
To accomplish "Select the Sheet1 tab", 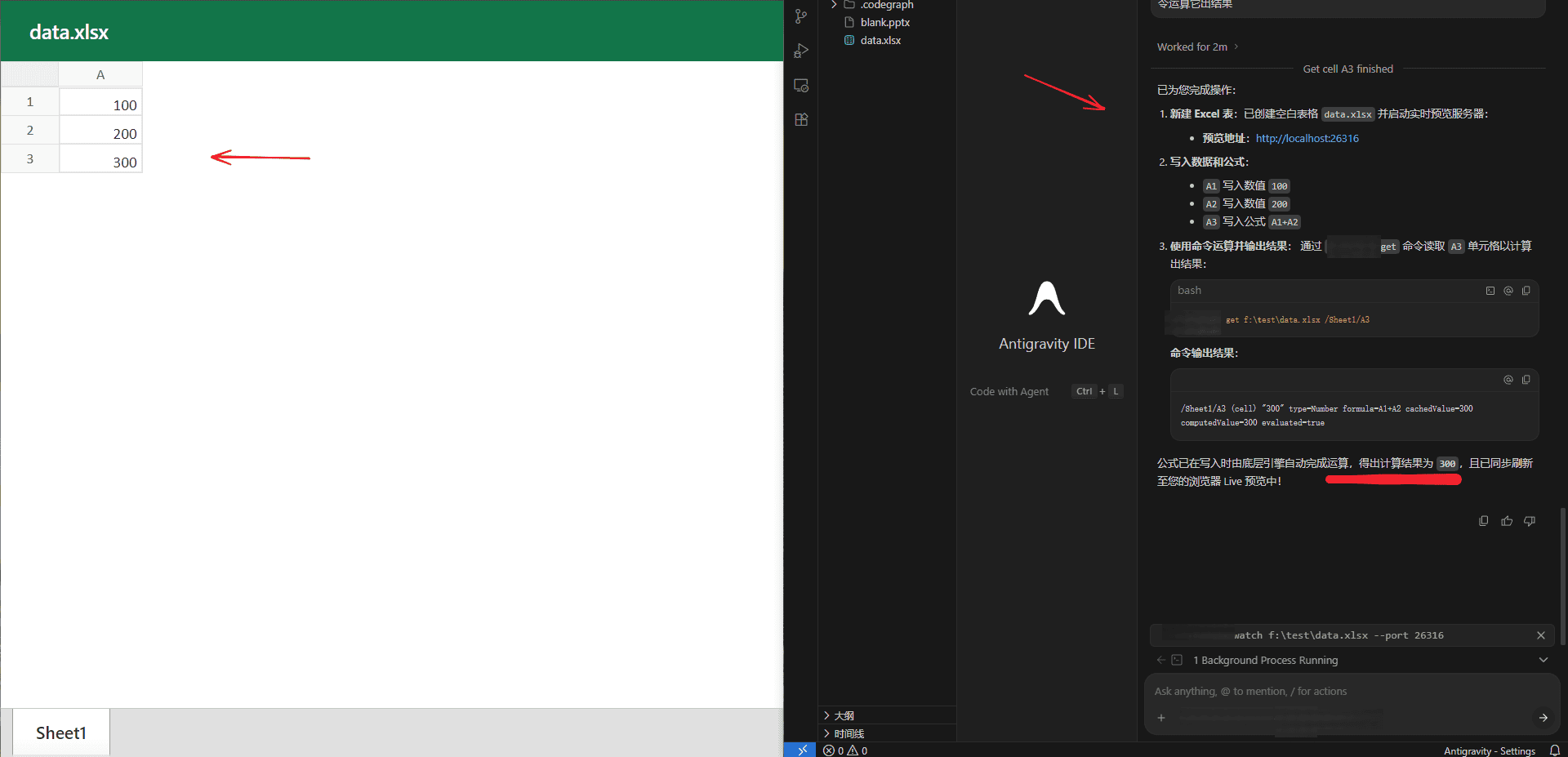I will pos(61,733).
